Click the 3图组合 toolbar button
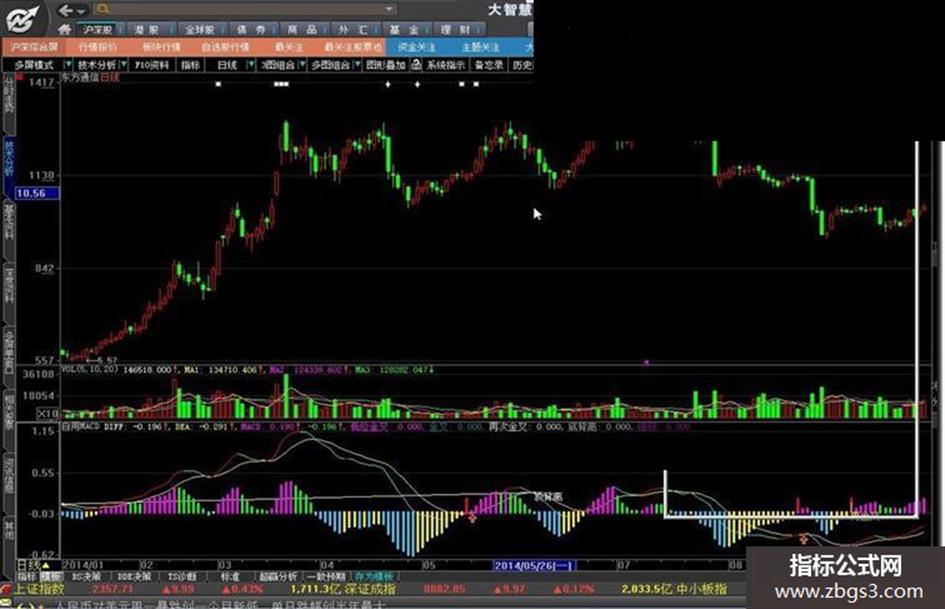This screenshot has height=609, width=945. click(278, 65)
